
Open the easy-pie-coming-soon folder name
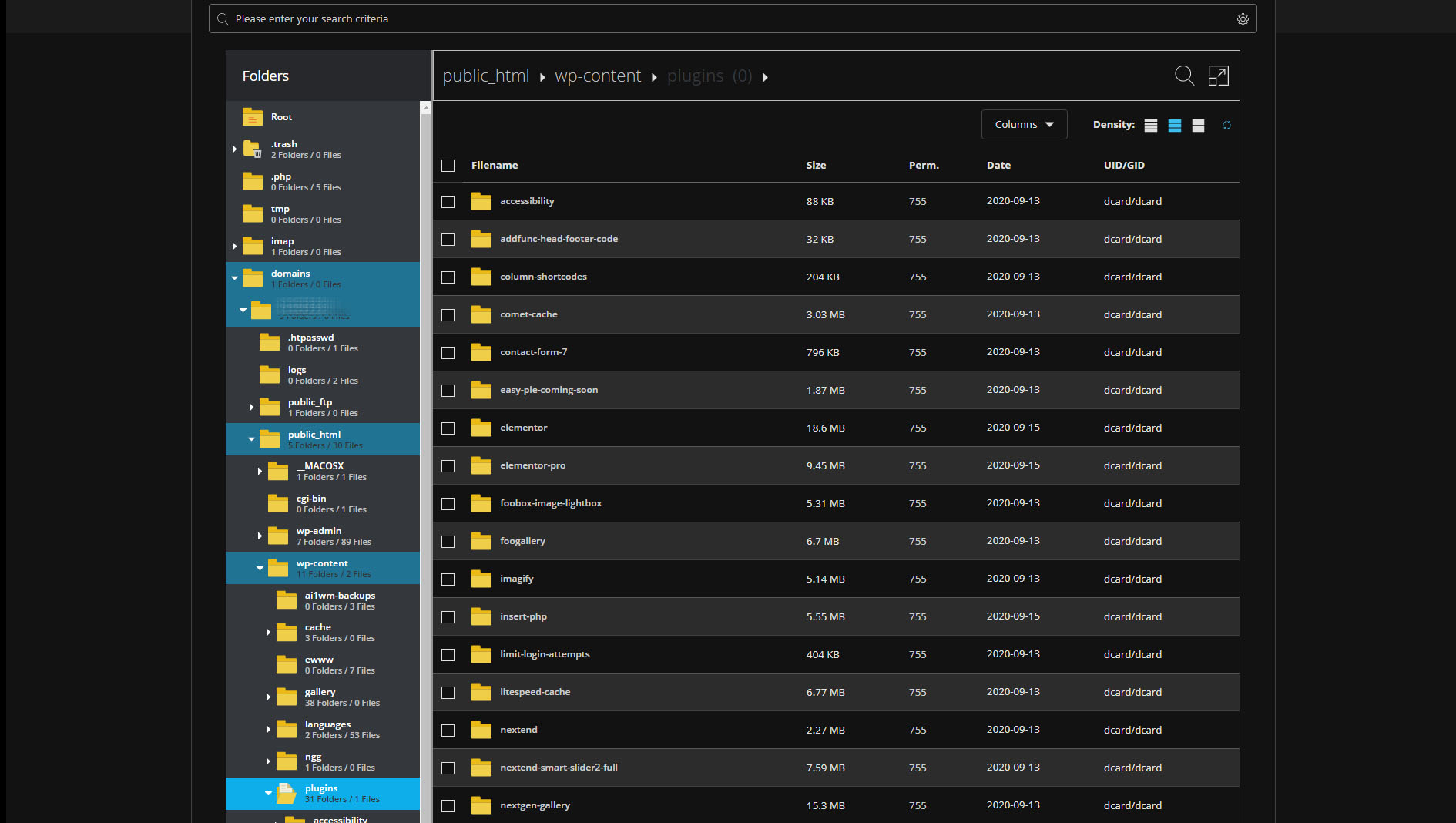tap(549, 390)
